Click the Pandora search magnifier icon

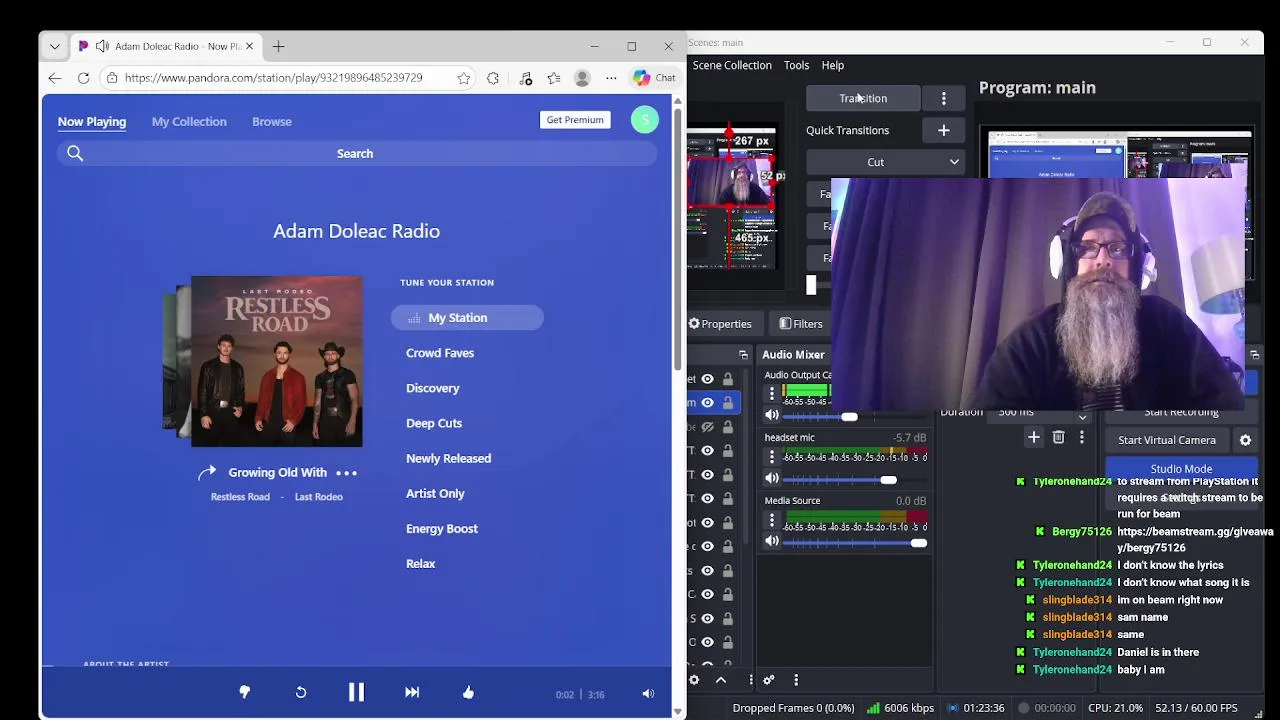(75, 153)
